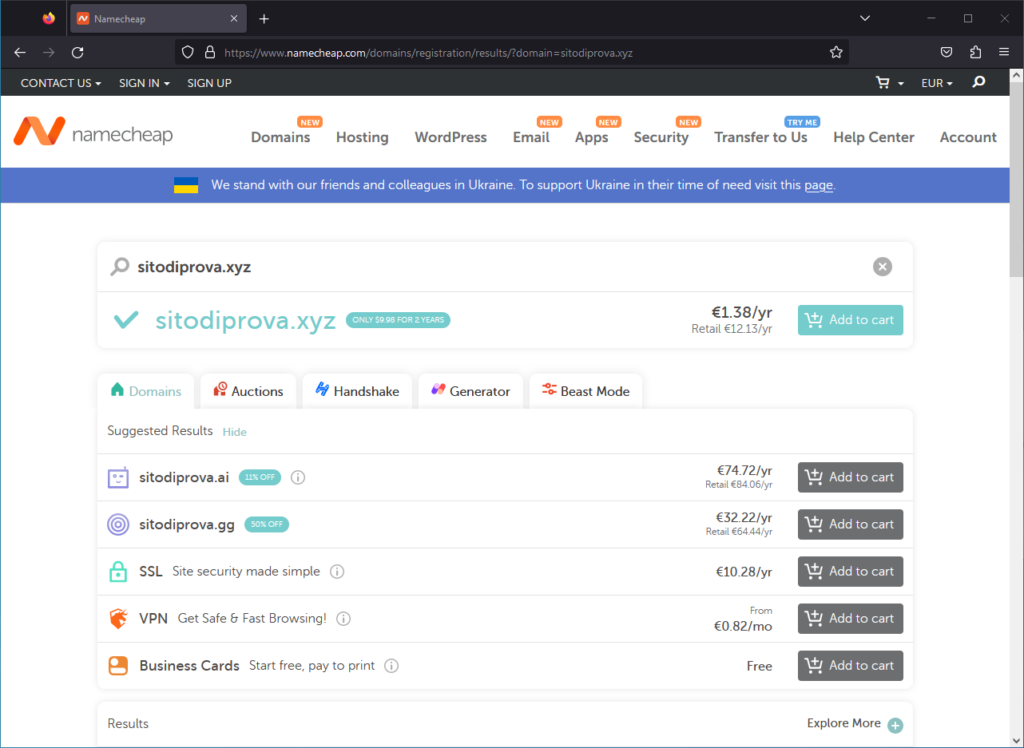
Task: Click the VPN fox icon
Action: click(x=118, y=619)
